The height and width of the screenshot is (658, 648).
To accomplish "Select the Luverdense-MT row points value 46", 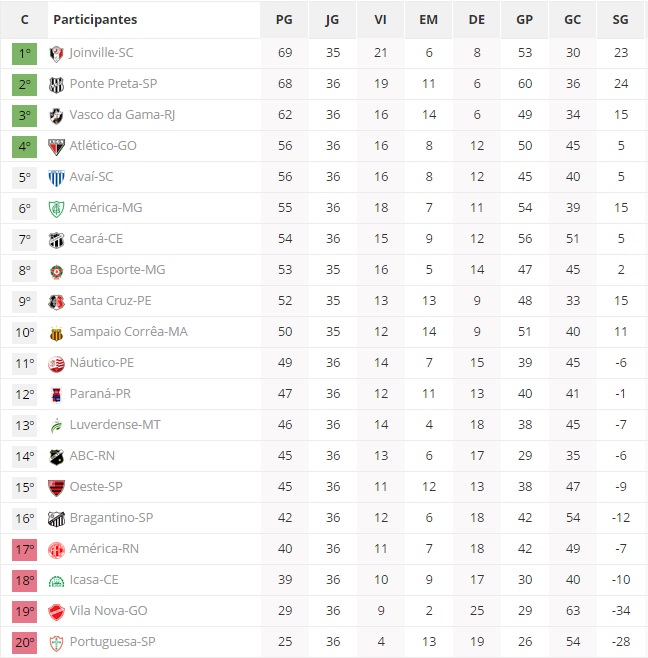I will [285, 425].
